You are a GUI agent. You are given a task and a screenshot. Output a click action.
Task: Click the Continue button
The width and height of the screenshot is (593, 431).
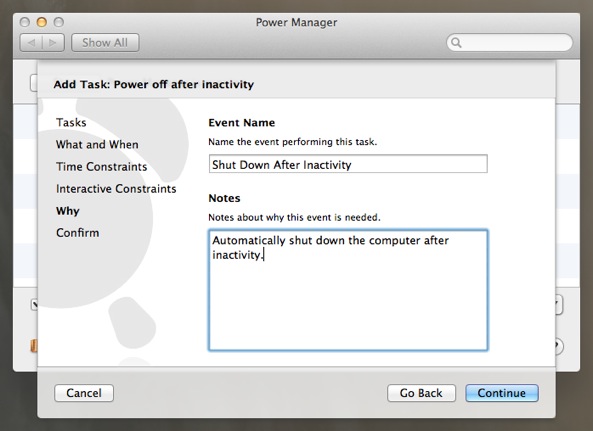coord(501,393)
